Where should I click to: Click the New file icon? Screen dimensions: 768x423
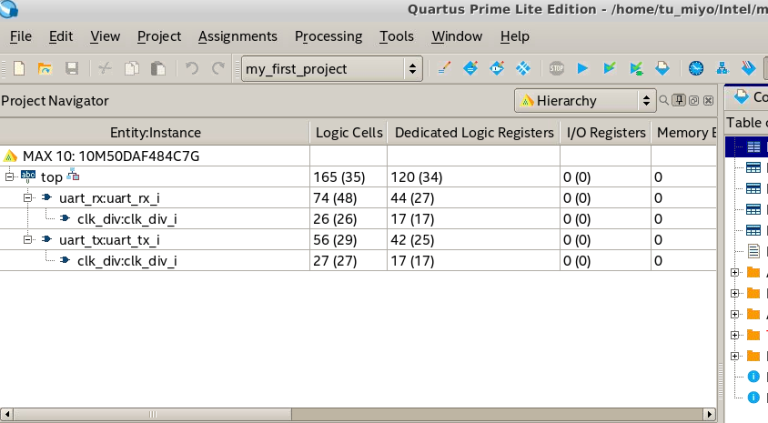[19, 69]
